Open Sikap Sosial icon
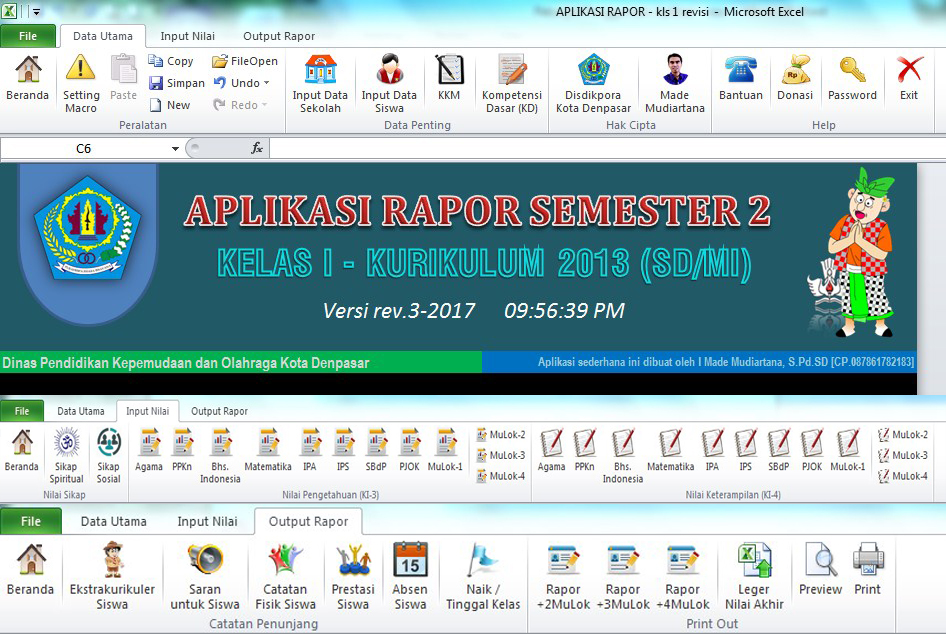 tap(109, 443)
